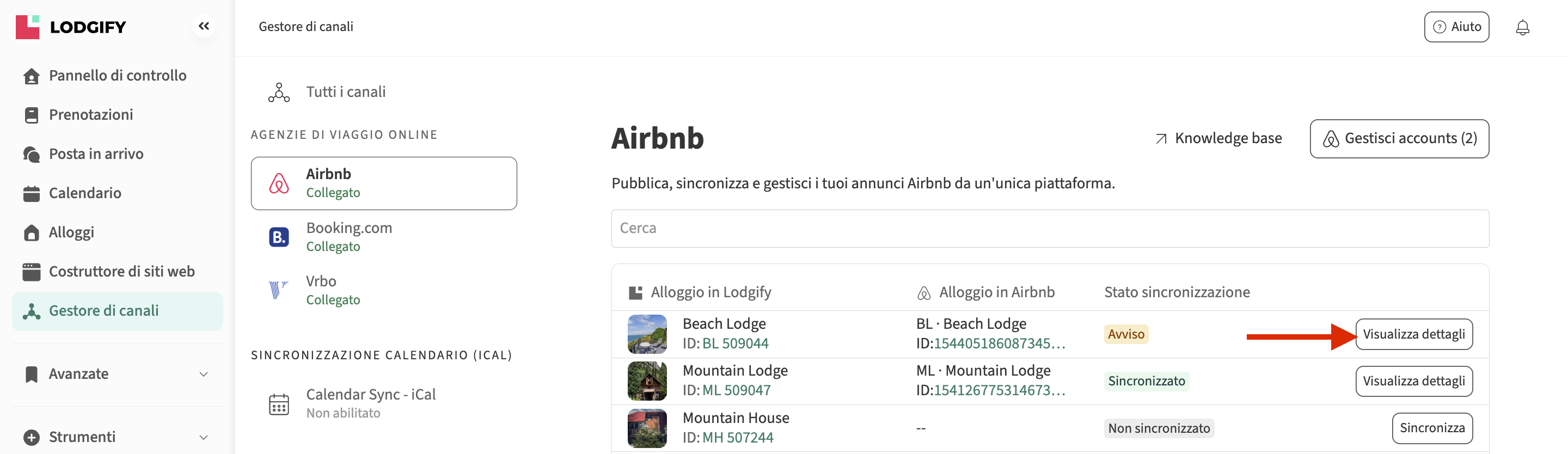
Task: Open notifications via the bell icon
Action: (1522, 27)
